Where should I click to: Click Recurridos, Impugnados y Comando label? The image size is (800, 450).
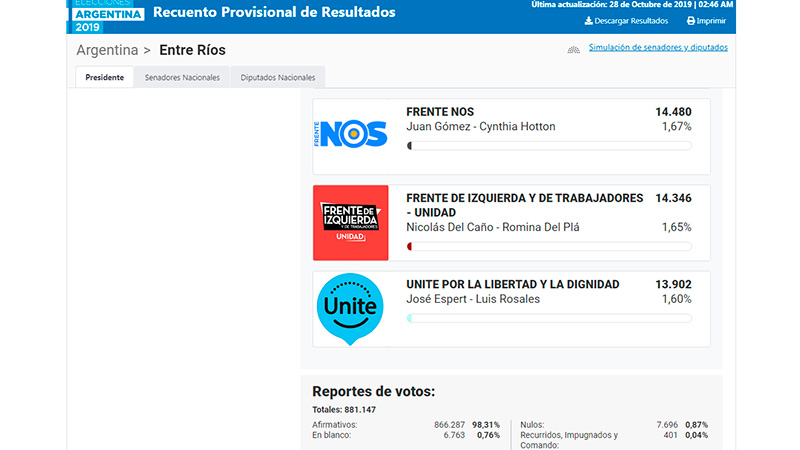pos(569,440)
